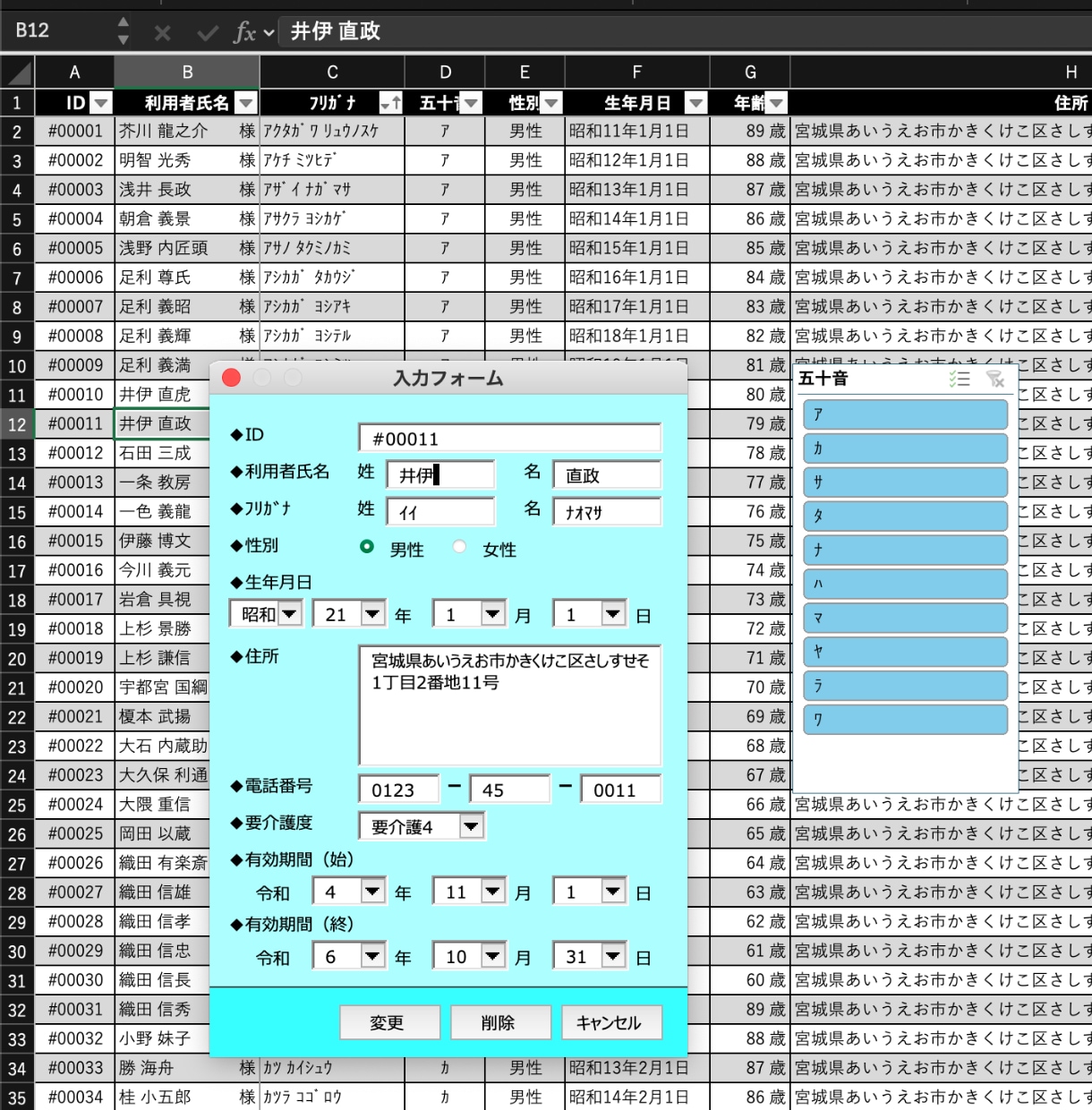Click the Select All corner triangle
1092x1110 pixels.
[21, 73]
